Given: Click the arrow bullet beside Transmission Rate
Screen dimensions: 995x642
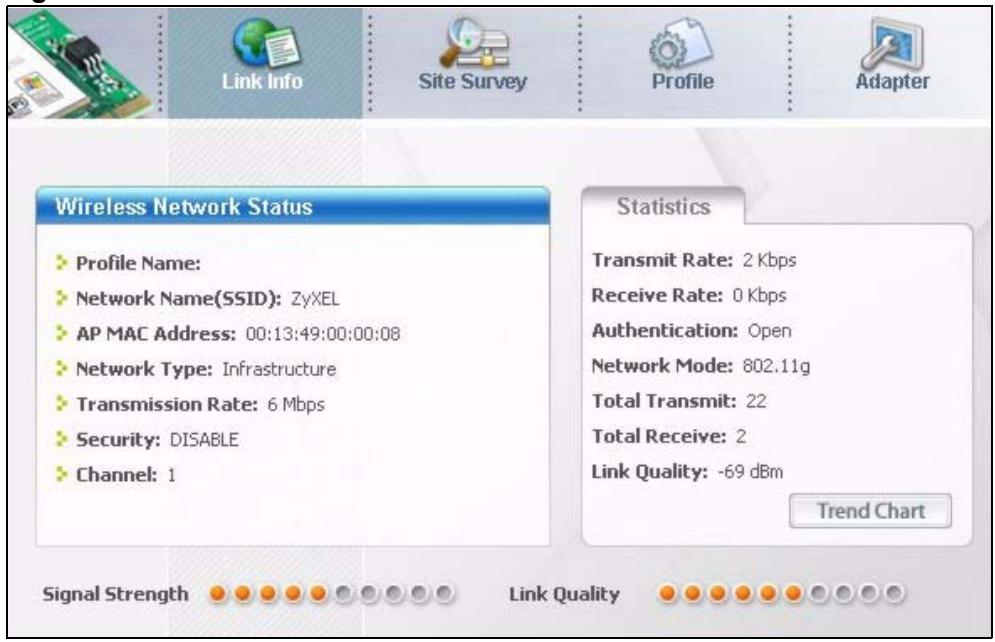Looking at the screenshot, I should pos(62,403).
